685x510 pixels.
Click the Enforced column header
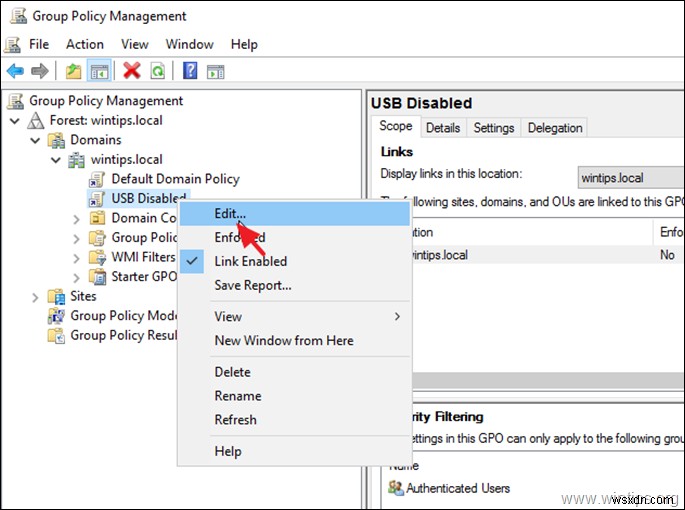pos(669,232)
